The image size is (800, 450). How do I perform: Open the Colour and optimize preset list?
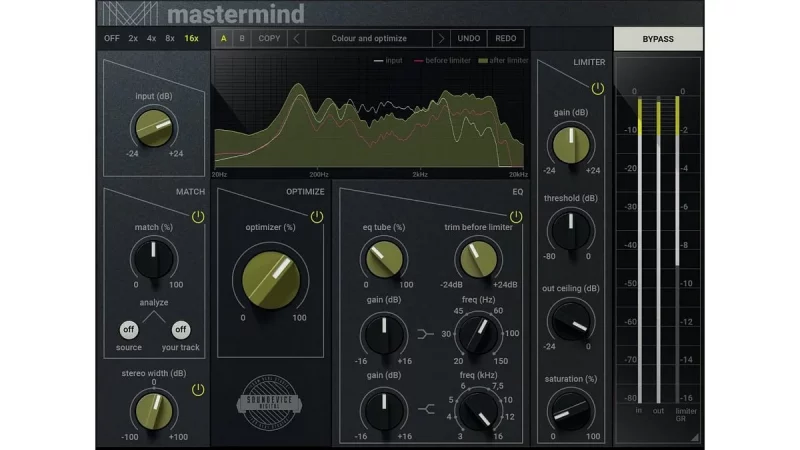(x=369, y=39)
